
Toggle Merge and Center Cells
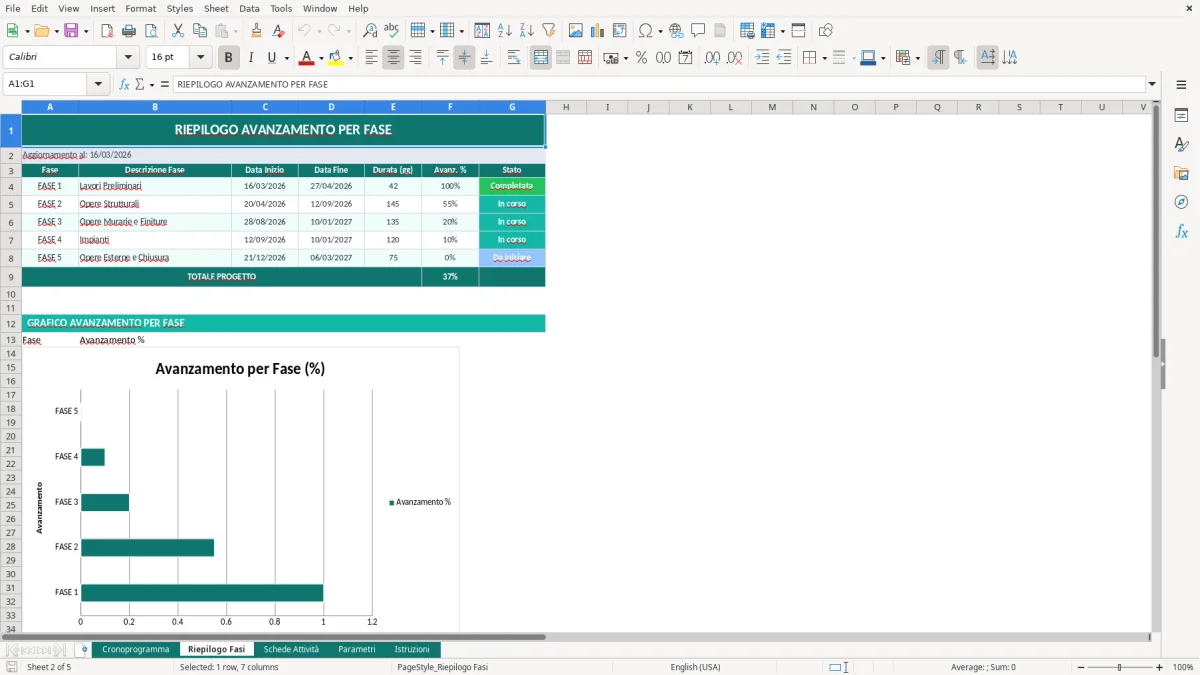pyautogui.click(x=541, y=58)
